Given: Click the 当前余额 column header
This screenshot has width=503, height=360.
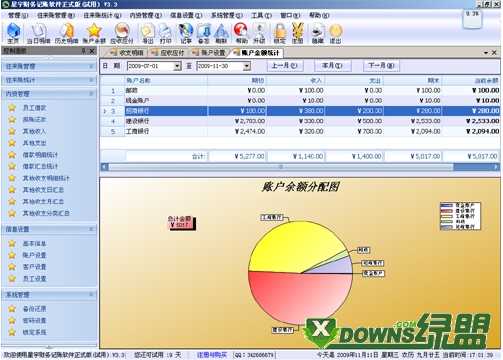Looking at the screenshot, I should [x=471, y=80].
